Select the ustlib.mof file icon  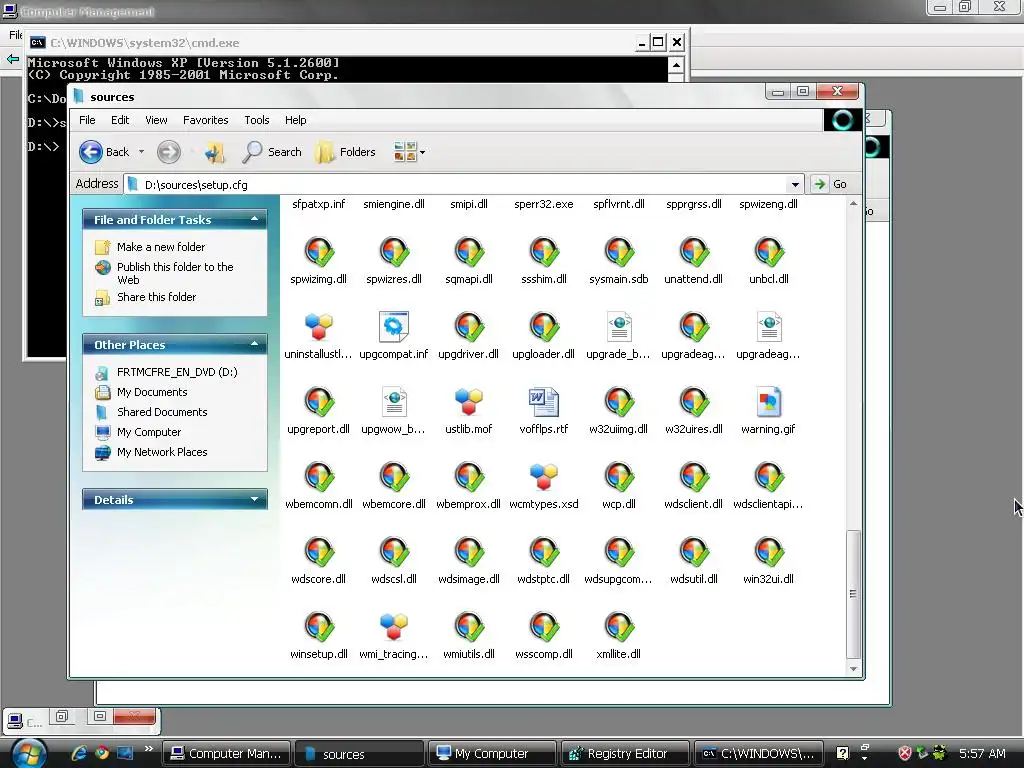(469, 402)
